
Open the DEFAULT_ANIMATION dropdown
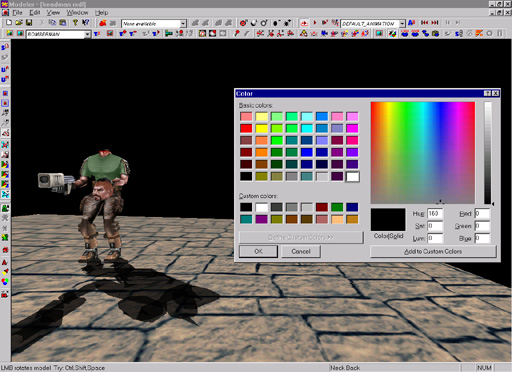click(x=402, y=23)
